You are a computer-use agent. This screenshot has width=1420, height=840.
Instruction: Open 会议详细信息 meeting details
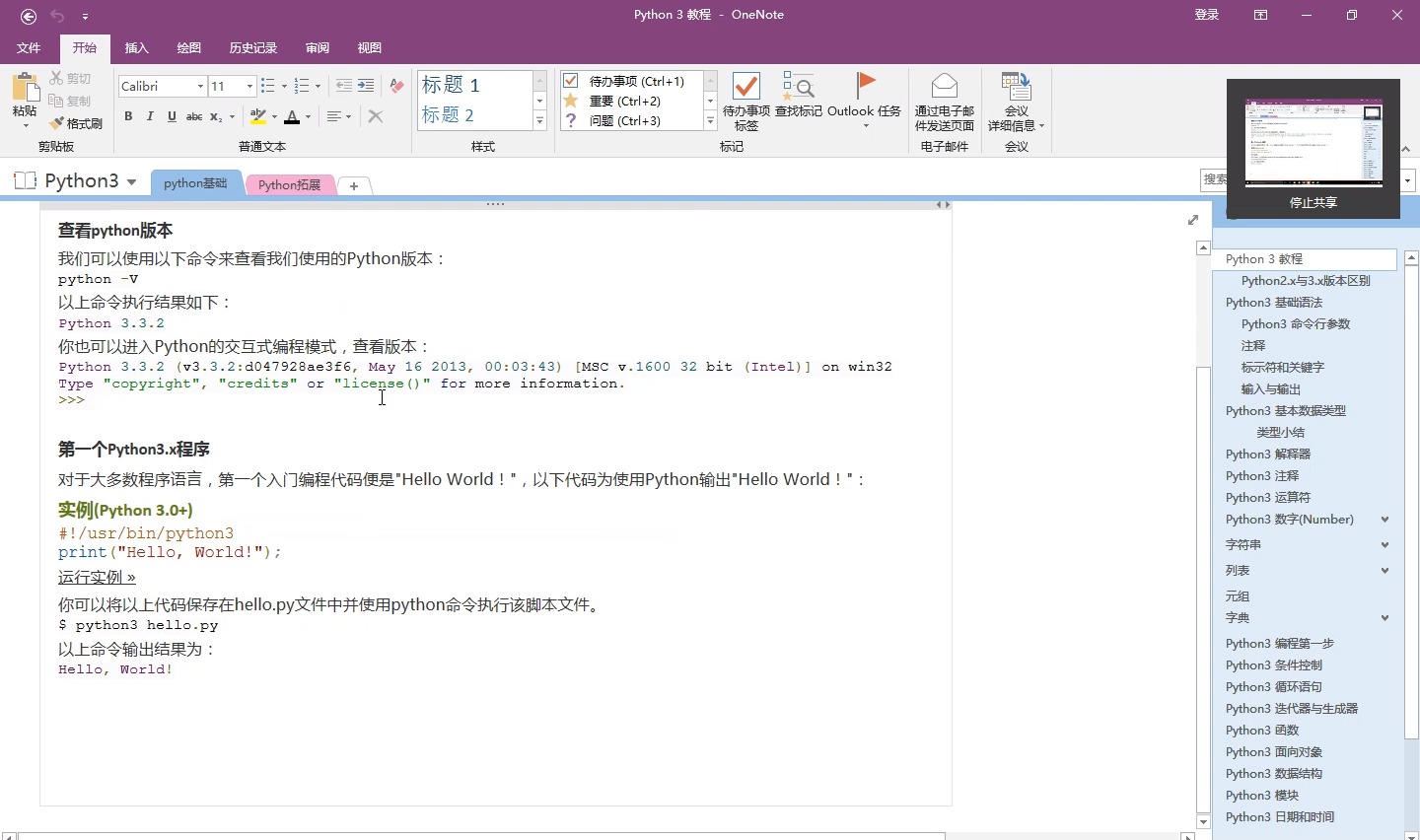click(x=1017, y=102)
